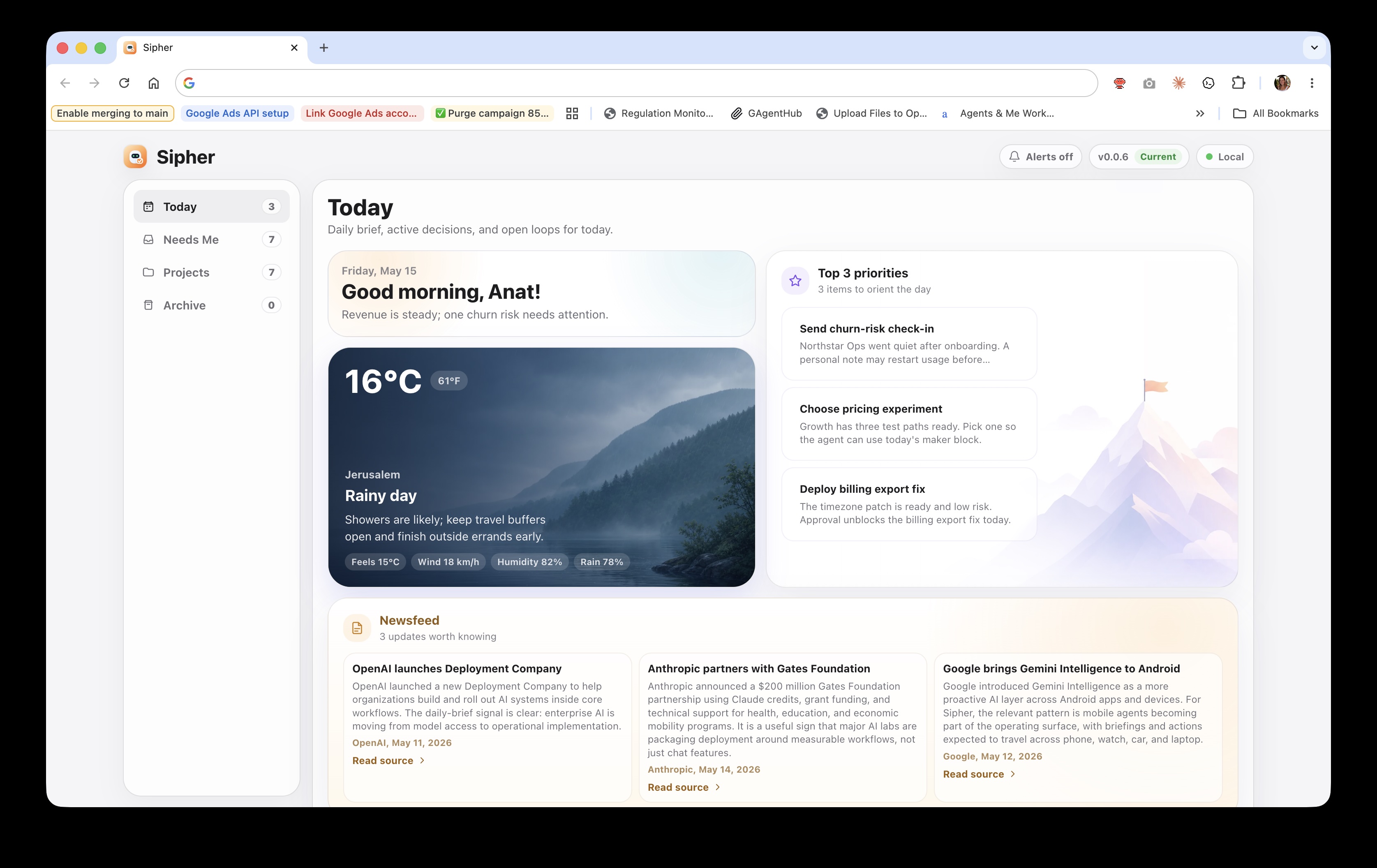Open the Today section in sidebar
The image size is (1377, 868).
pyautogui.click(x=212, y=206)
